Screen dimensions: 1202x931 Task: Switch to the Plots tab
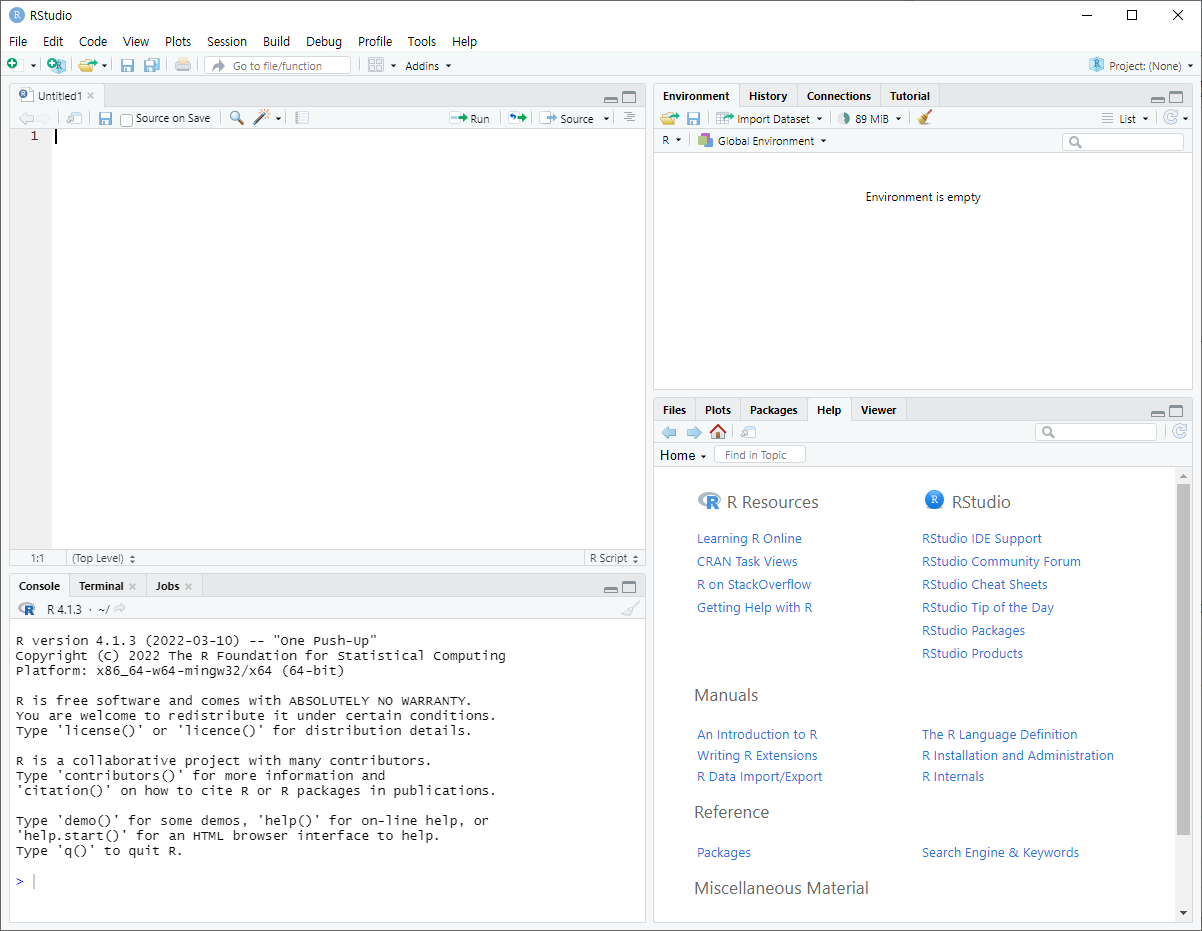tap(718, 410)
